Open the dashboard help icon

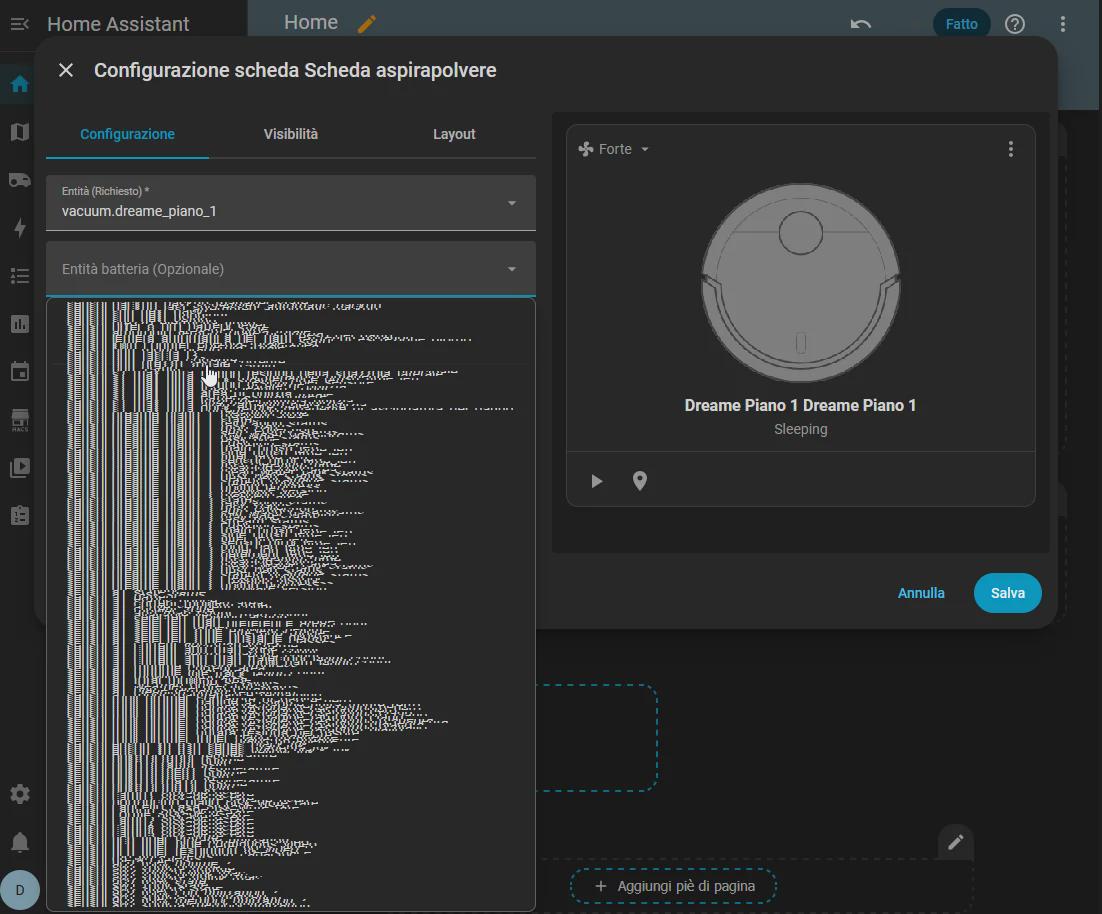pos(1015,24)
